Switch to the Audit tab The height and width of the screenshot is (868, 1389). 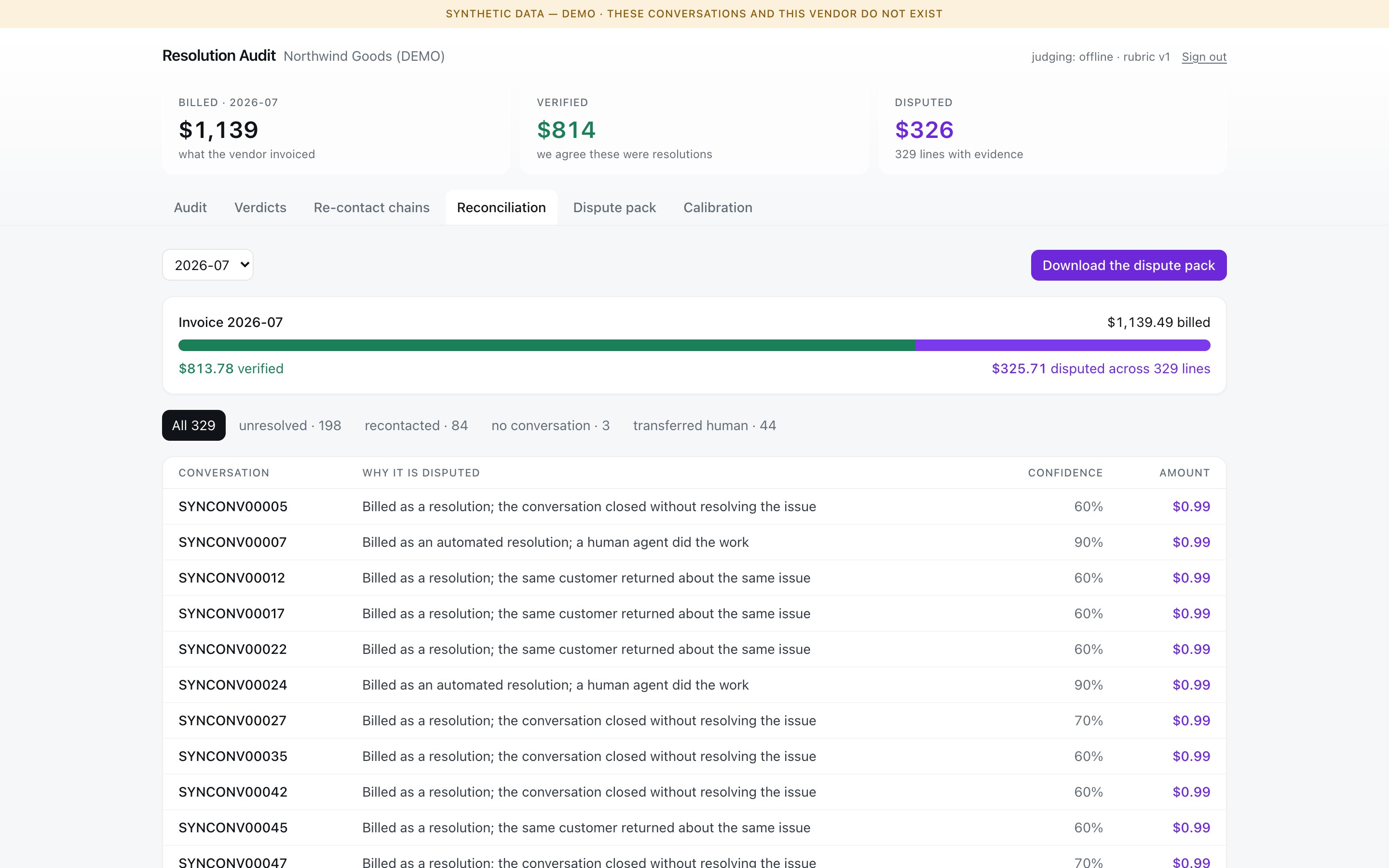point(190,207)
